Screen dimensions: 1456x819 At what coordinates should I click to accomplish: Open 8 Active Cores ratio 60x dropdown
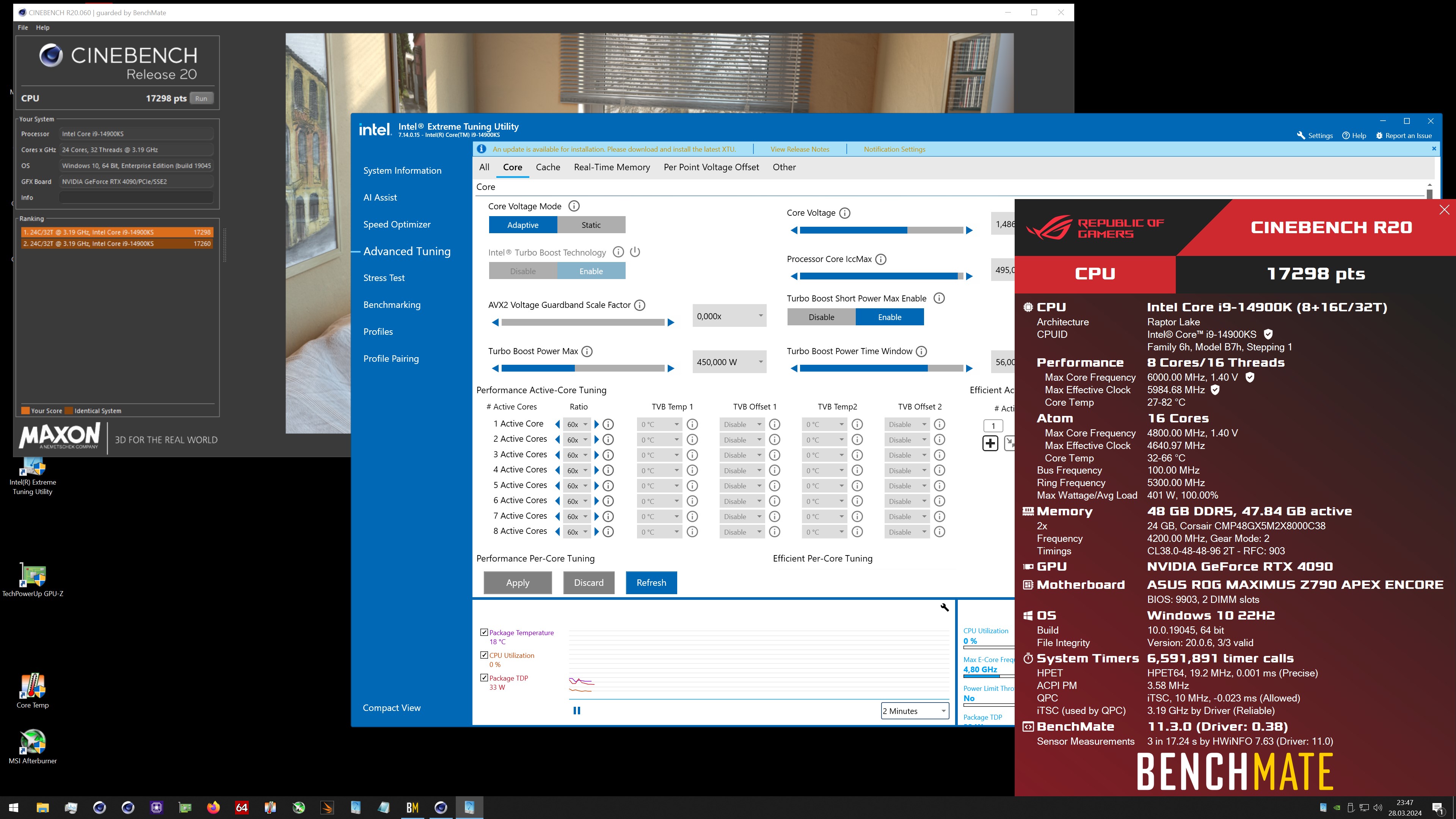coord(577,532)
